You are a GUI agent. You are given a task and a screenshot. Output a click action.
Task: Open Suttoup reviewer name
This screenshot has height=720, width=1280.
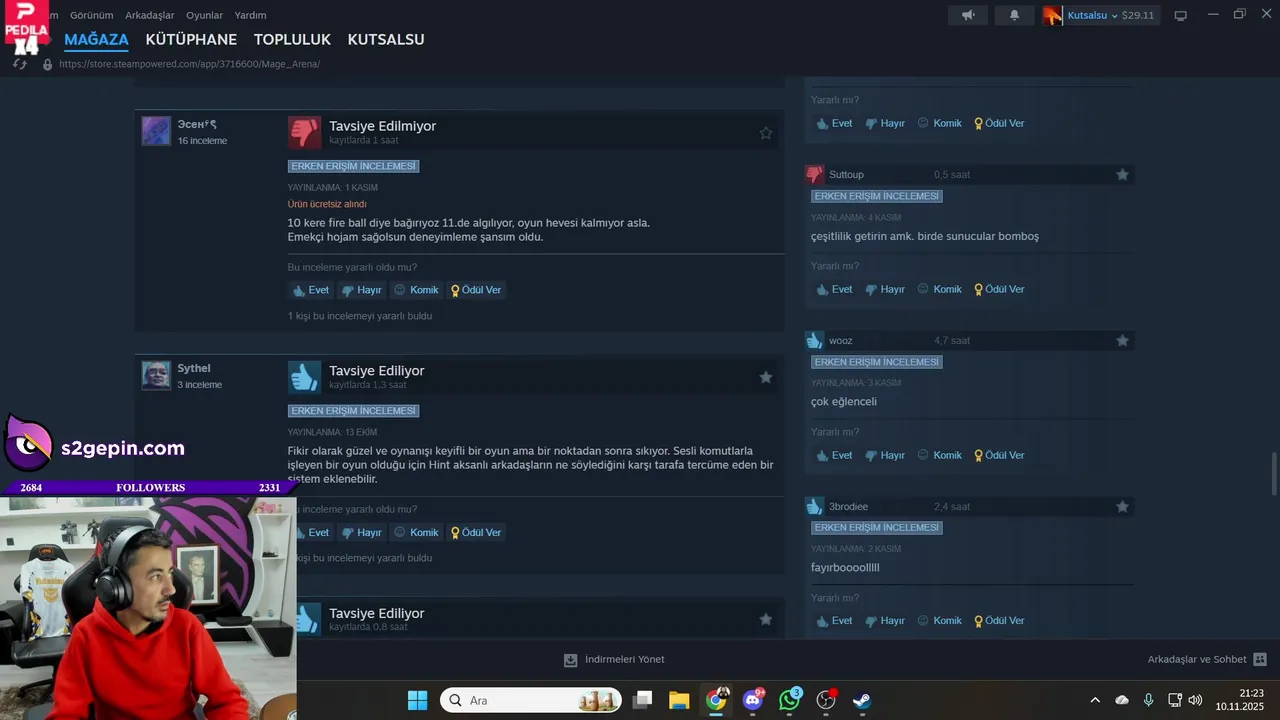point(846,175)
